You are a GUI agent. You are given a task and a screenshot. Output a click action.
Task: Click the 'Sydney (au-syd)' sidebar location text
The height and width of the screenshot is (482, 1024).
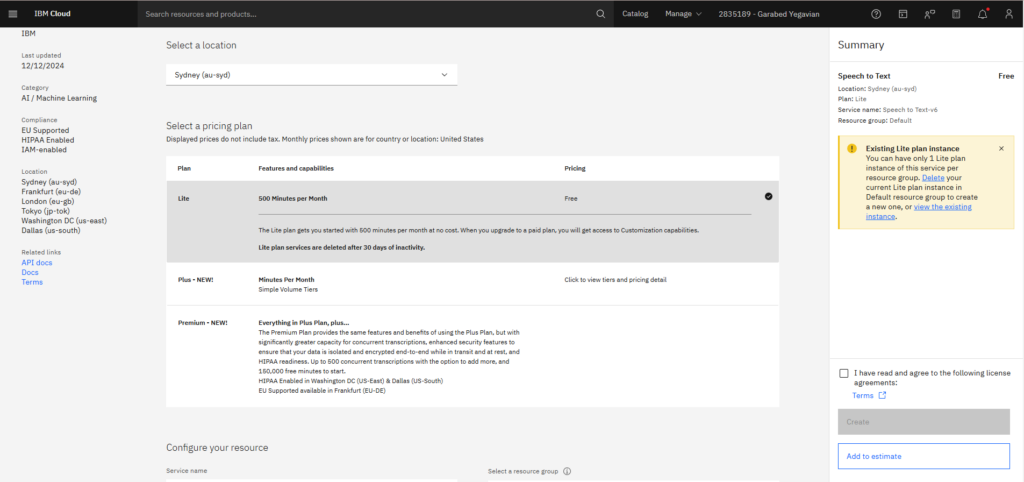(50, 182)
